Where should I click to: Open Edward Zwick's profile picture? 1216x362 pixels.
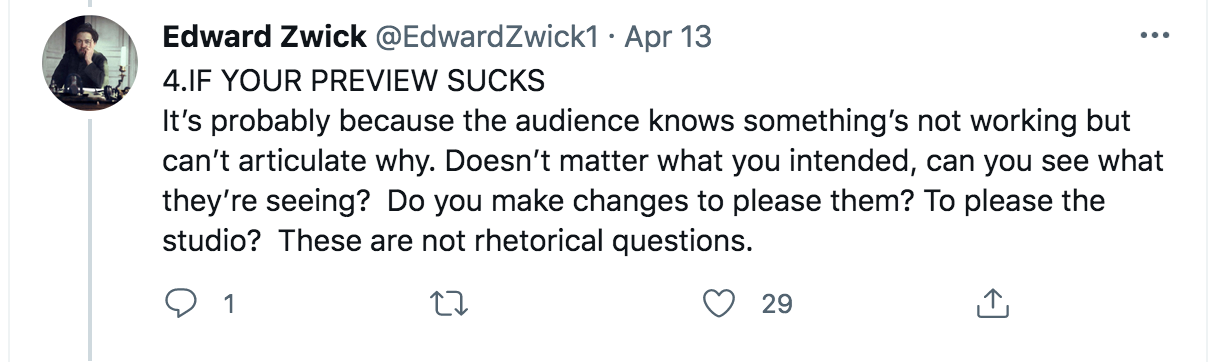[x=88, y=61]
